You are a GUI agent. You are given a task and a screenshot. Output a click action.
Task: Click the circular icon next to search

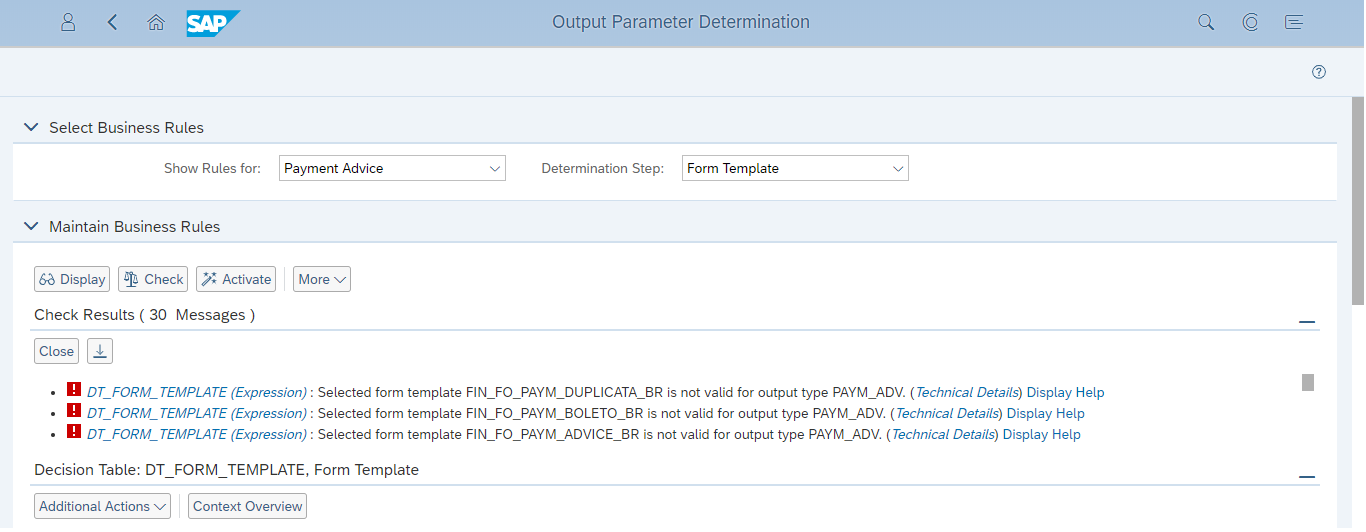tap(1250, 22)
